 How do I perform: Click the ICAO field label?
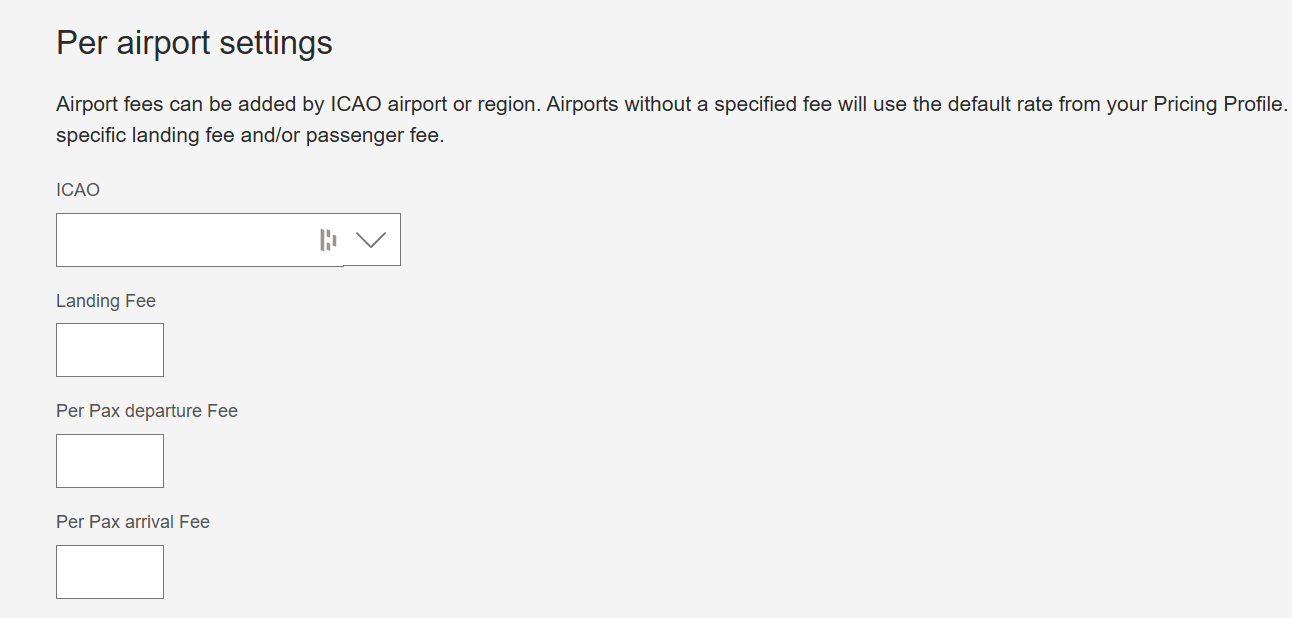pos(78,190)
